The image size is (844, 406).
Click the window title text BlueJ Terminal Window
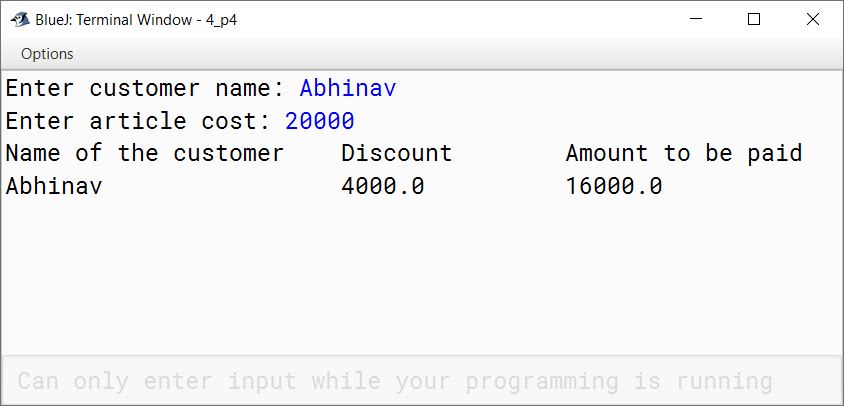click(x=114, y=20)
